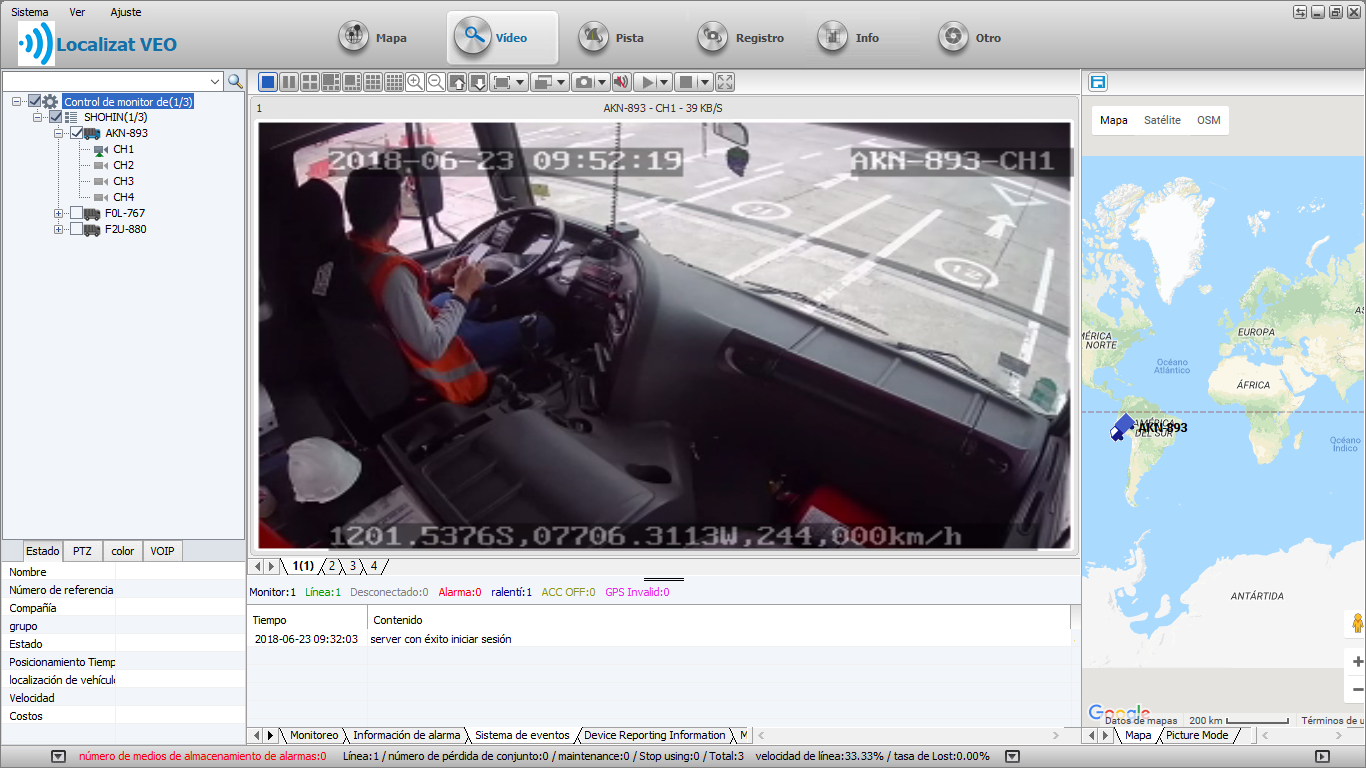
Task: Open the snapshot camera dropdown arrow
Action: pyautogui.click(x=602, y=82)
